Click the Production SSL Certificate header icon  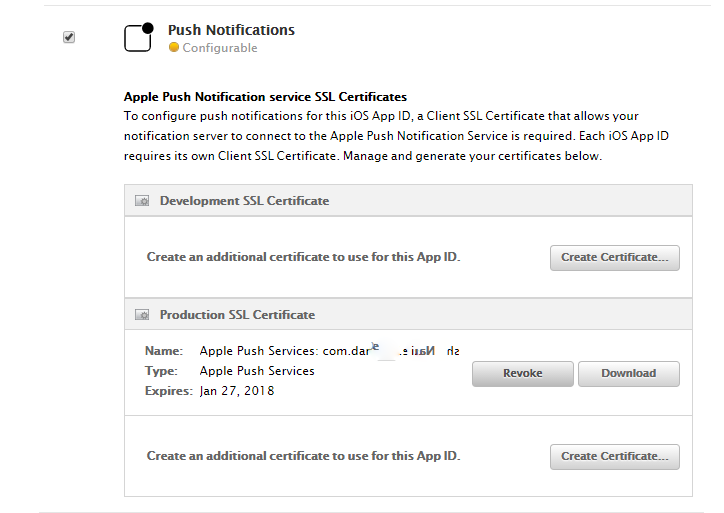pyautogui.click(x=142, y=315)
